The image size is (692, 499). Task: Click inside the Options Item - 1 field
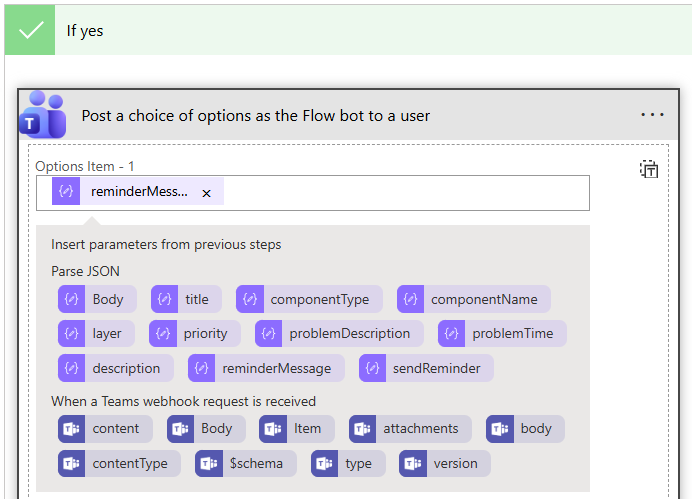[400, 193]
